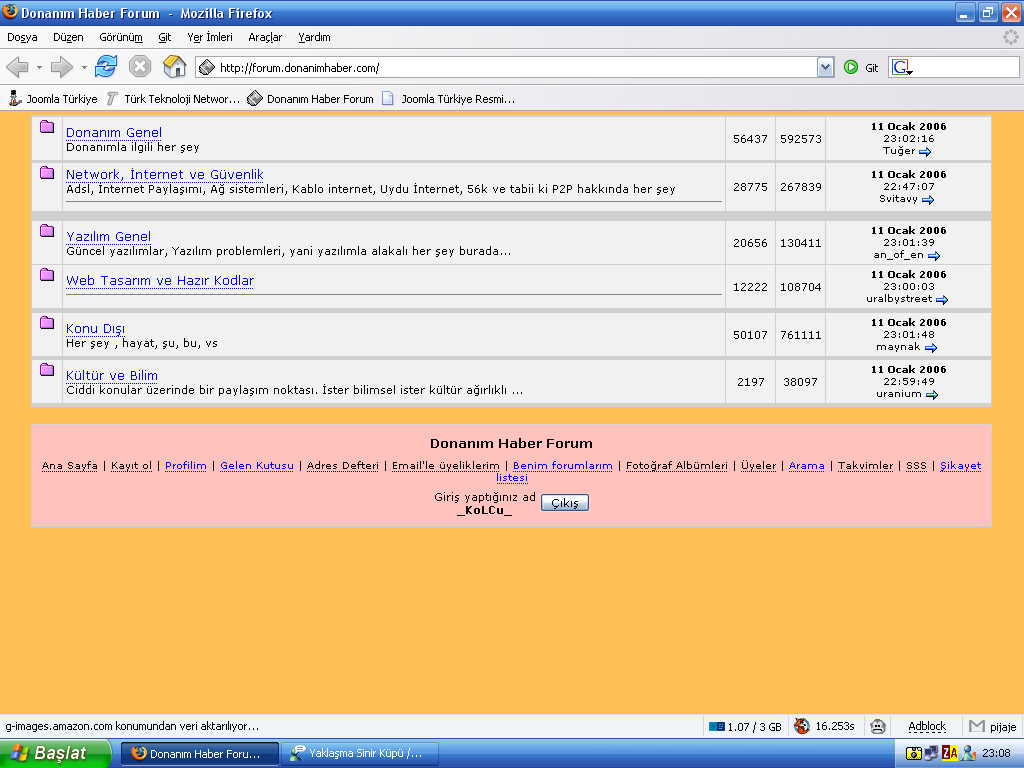Image resolution: width=1024 pixels, height=768 pixels.
Task: Open the Benim forumlarım link
Action: pos(563,466)
